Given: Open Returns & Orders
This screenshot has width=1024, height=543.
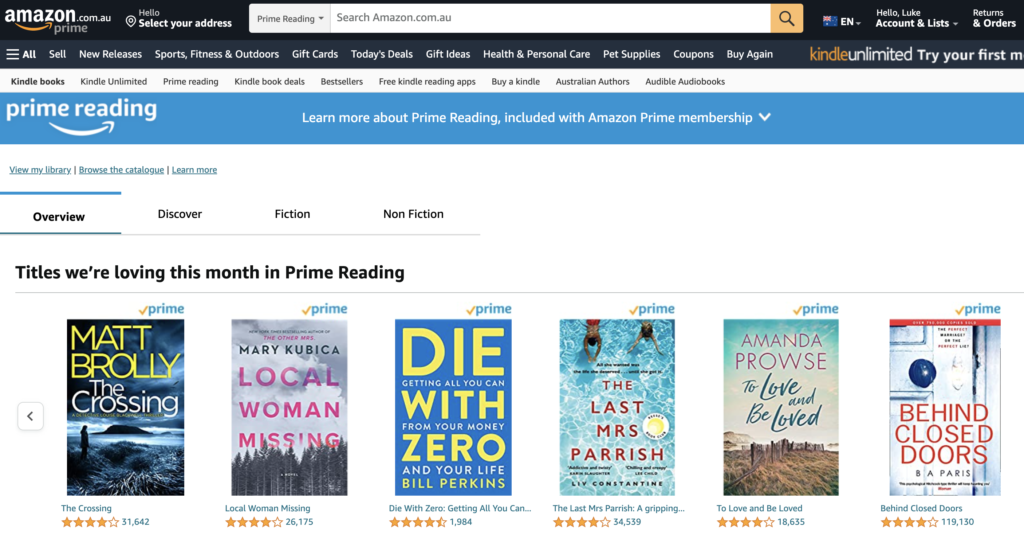Looking at the screenshot, I should point(993,19).
